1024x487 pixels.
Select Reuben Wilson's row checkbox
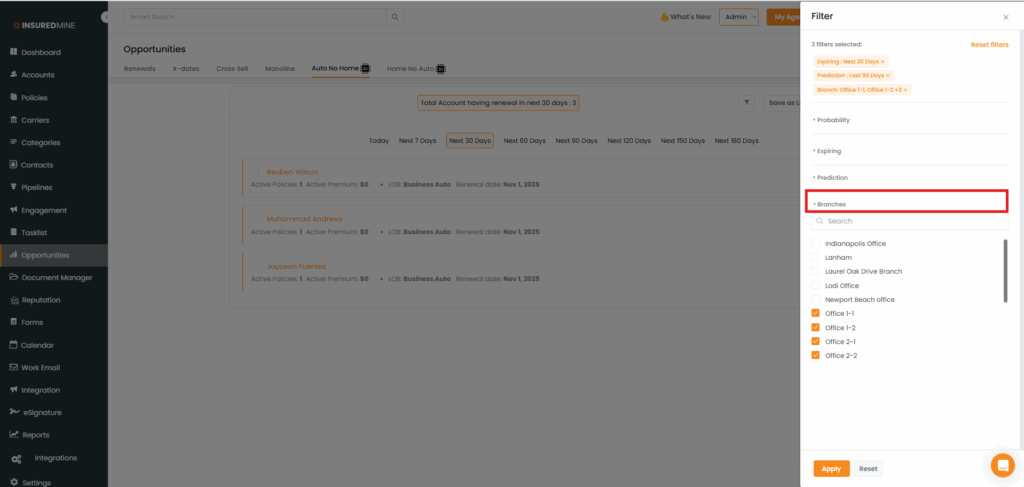(254, 172)
